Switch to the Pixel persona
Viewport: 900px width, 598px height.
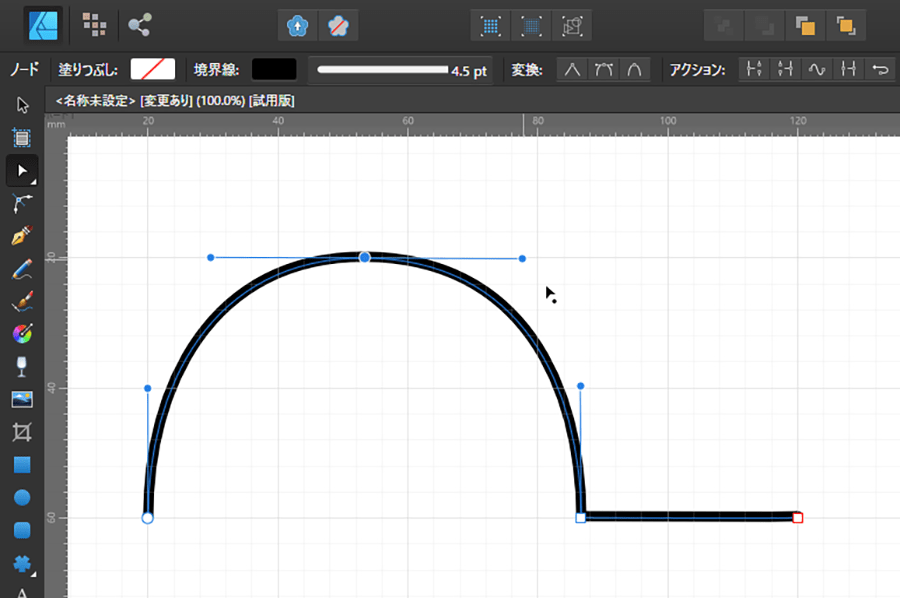click(x=95, y=24)
